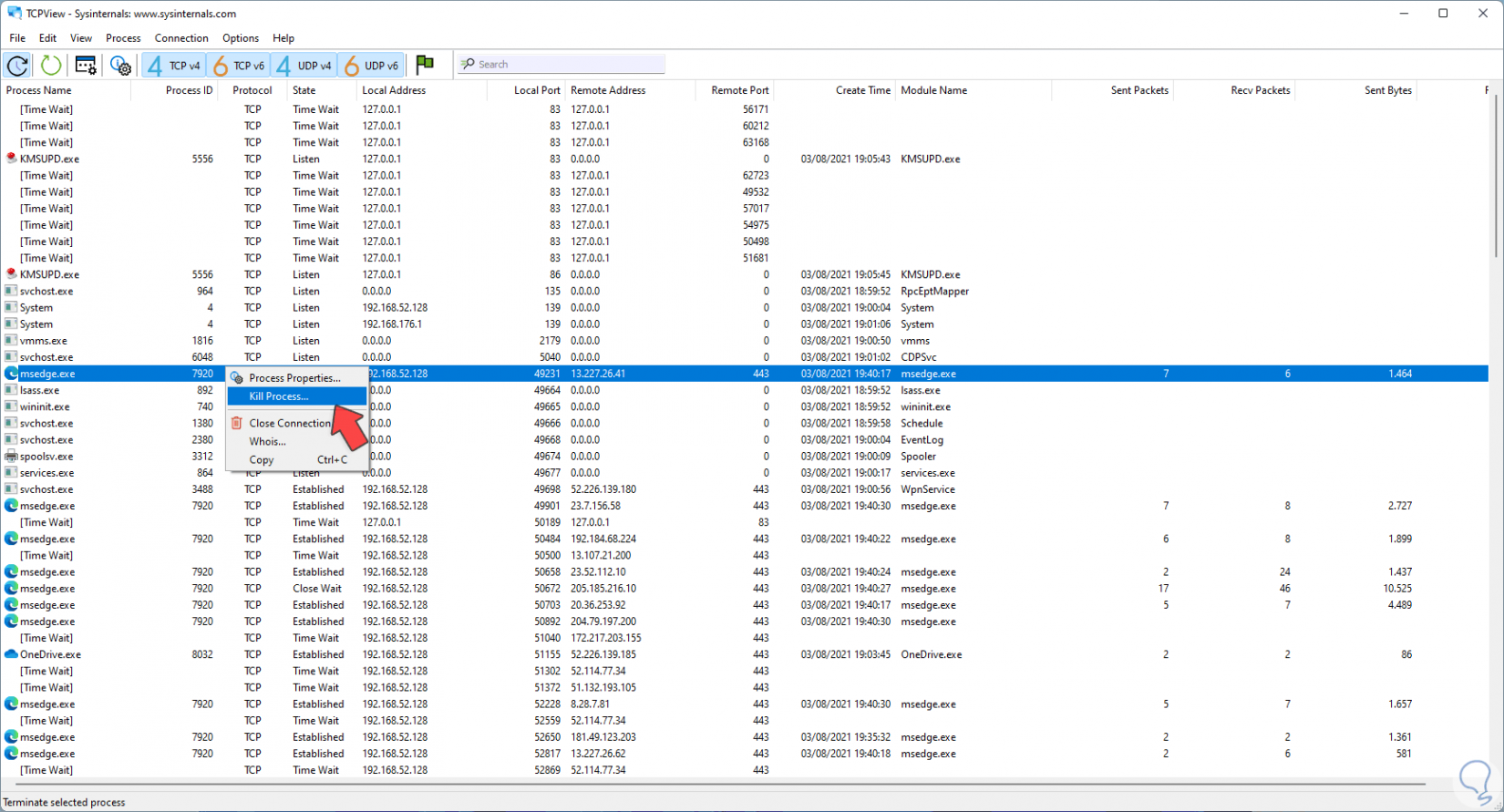Select Whois... in the context menu
1504x812 pixels.
(x=296, y=441)
